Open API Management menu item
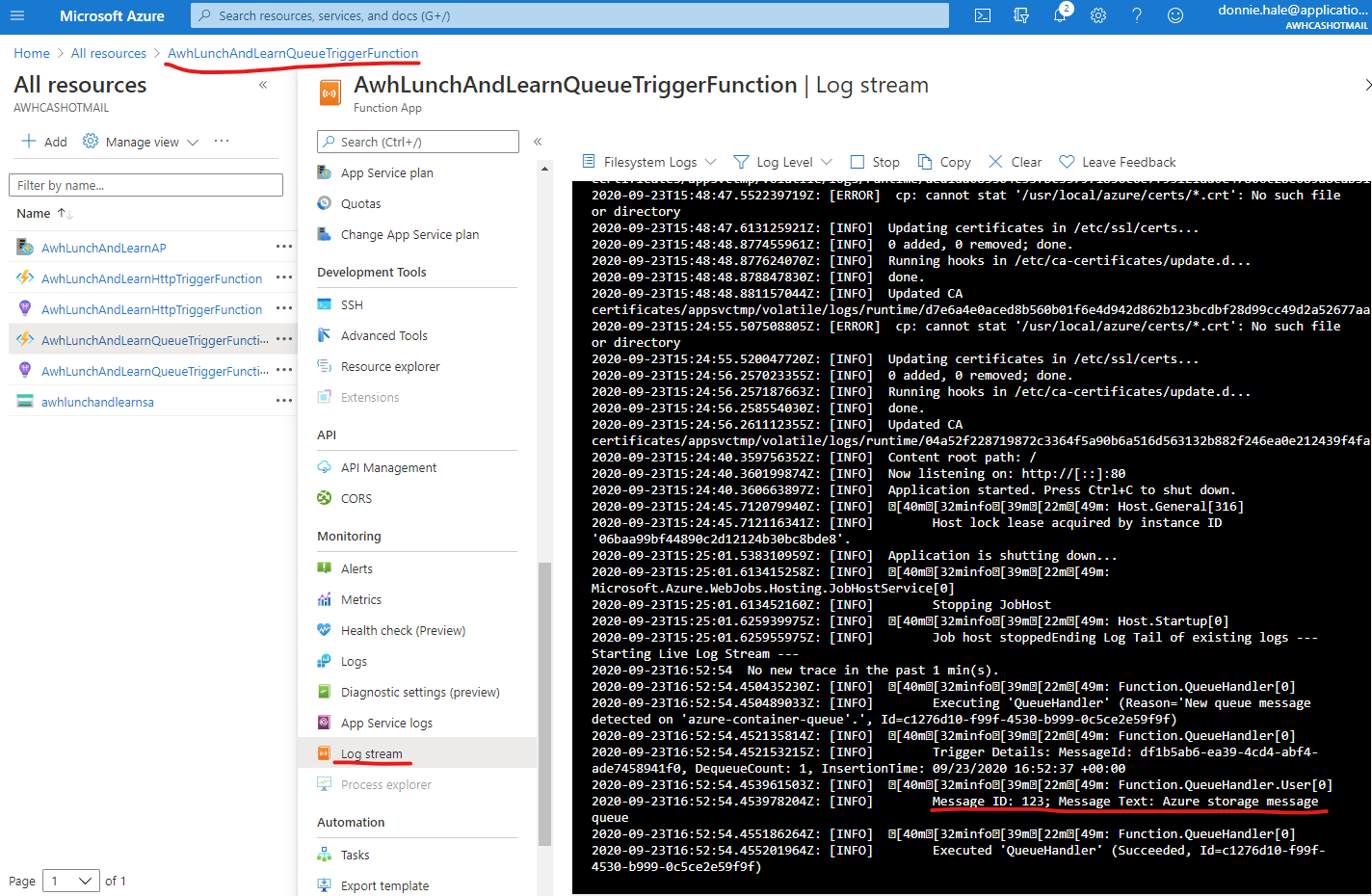1372x896 pixels. [388, 467]
